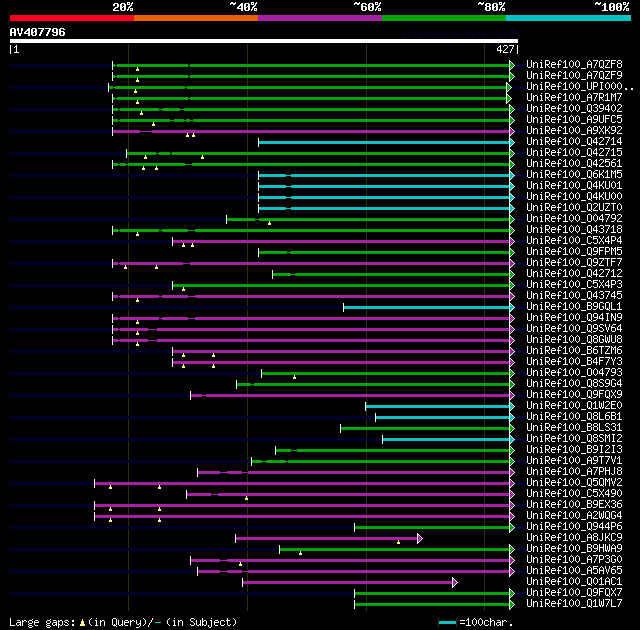640x630 pixels.
Task: Select the UniRef100_Q9SV64 label
Action: (574, 329)
